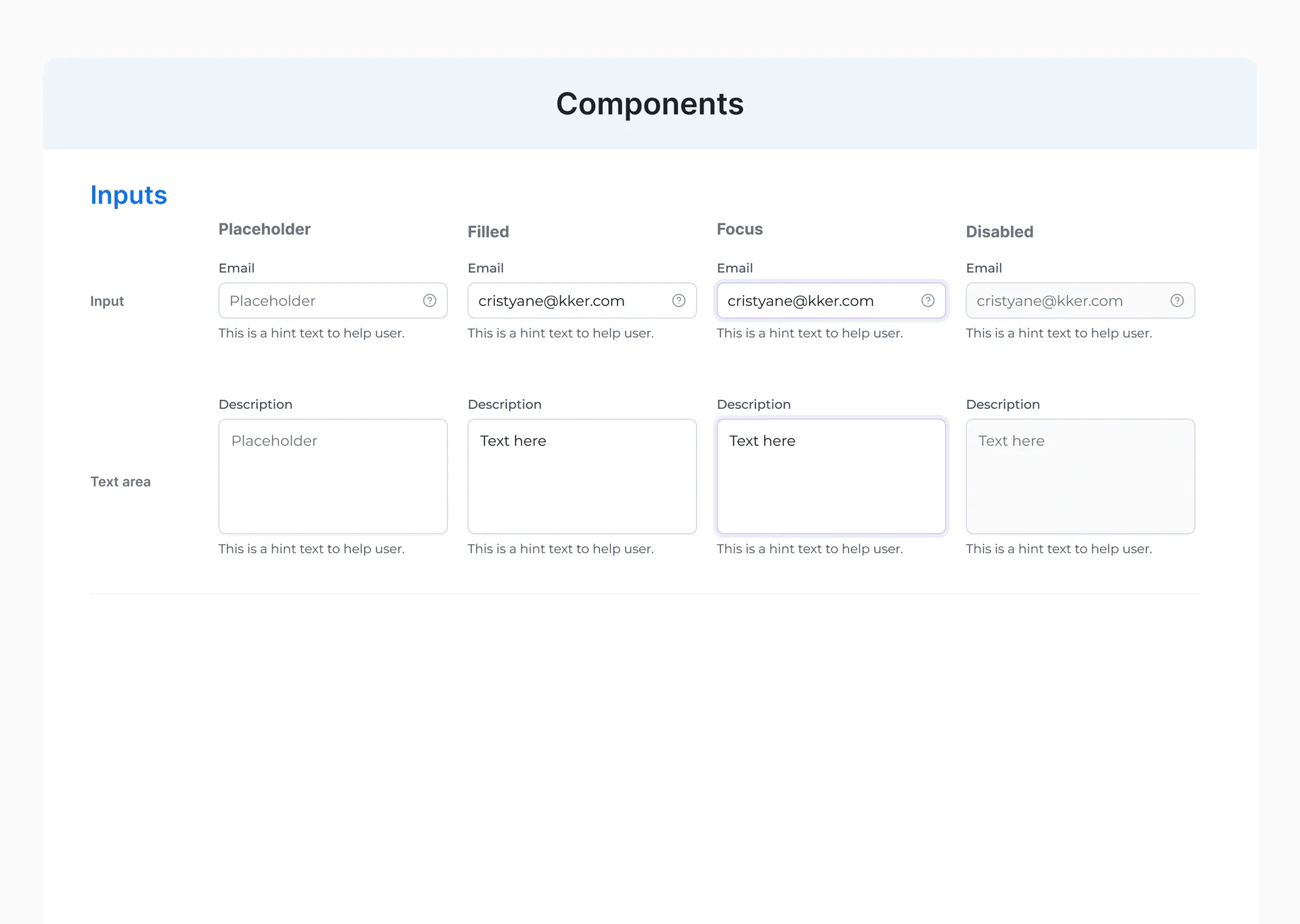
Task: Click the Components page title
Action: point(650,104)
